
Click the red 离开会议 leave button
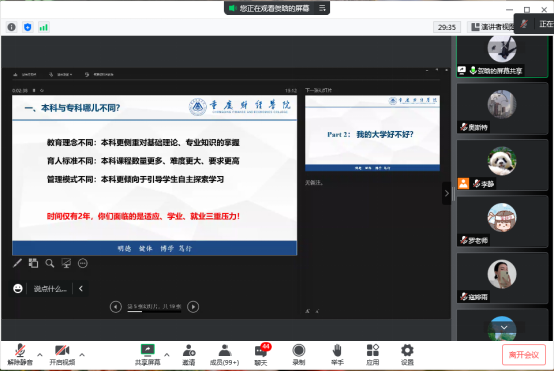(x=524, y=354)
